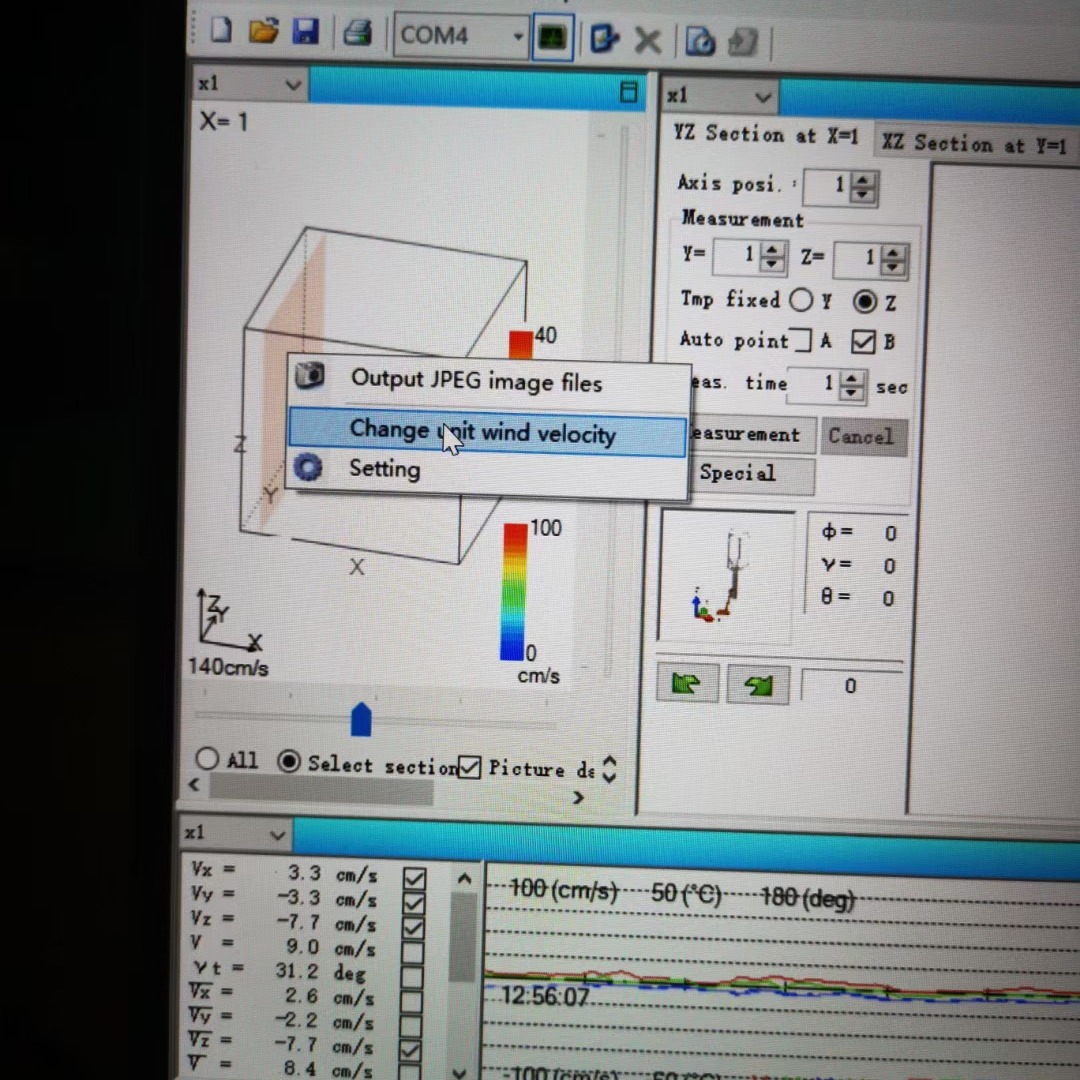Click the θ= 0 angle readout

pos(858,596)
